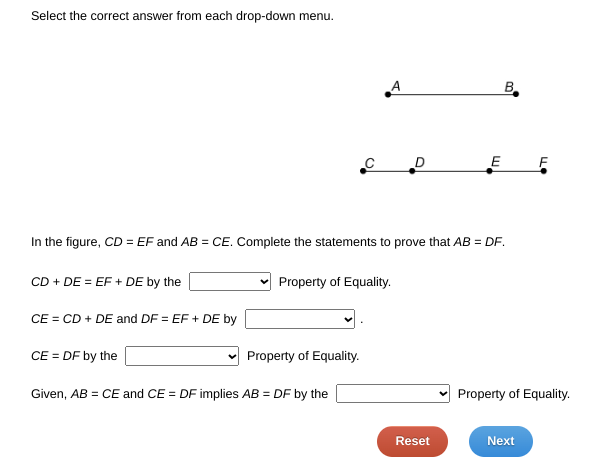
Task: Click segment DE between points D and E
Action: [451, 171]
